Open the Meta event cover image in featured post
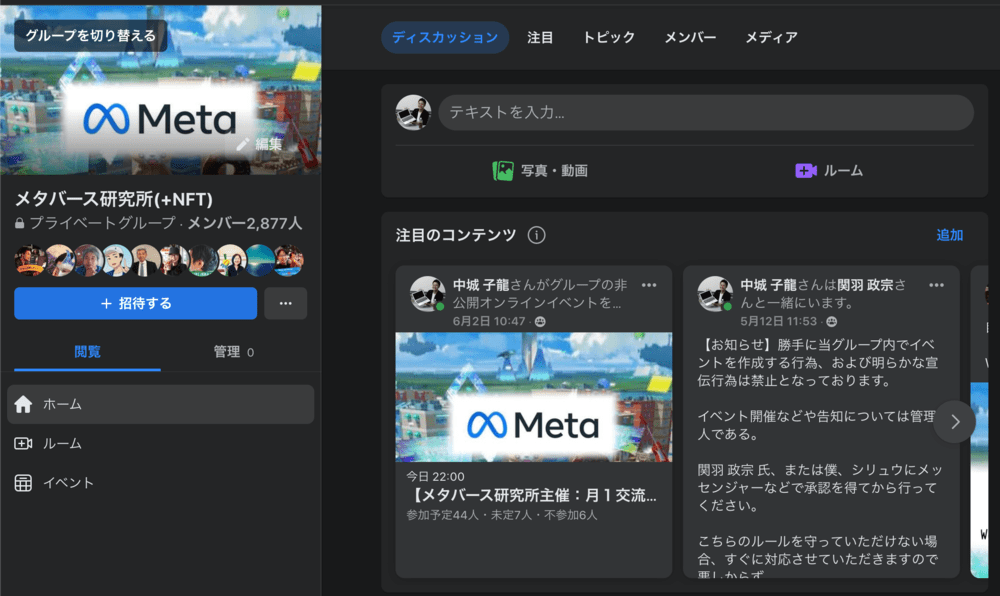 [534, 397]
